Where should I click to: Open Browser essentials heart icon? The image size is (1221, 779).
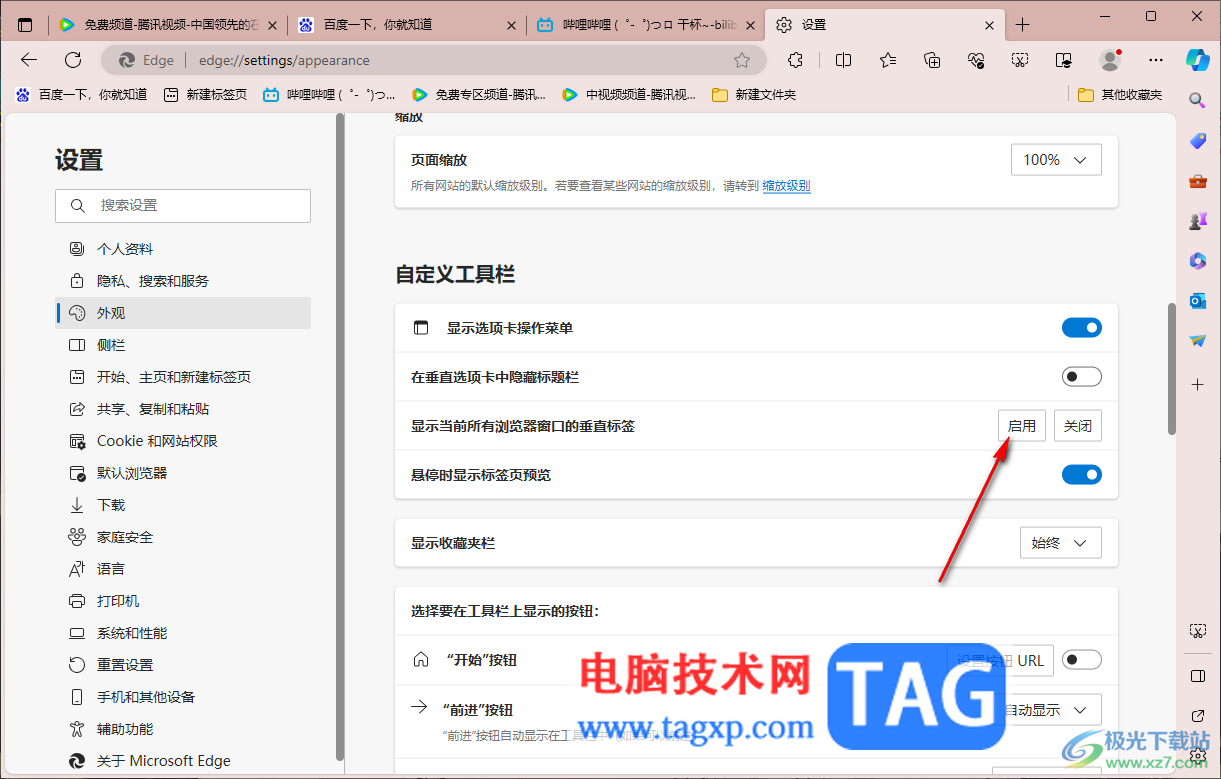point(977,60)
